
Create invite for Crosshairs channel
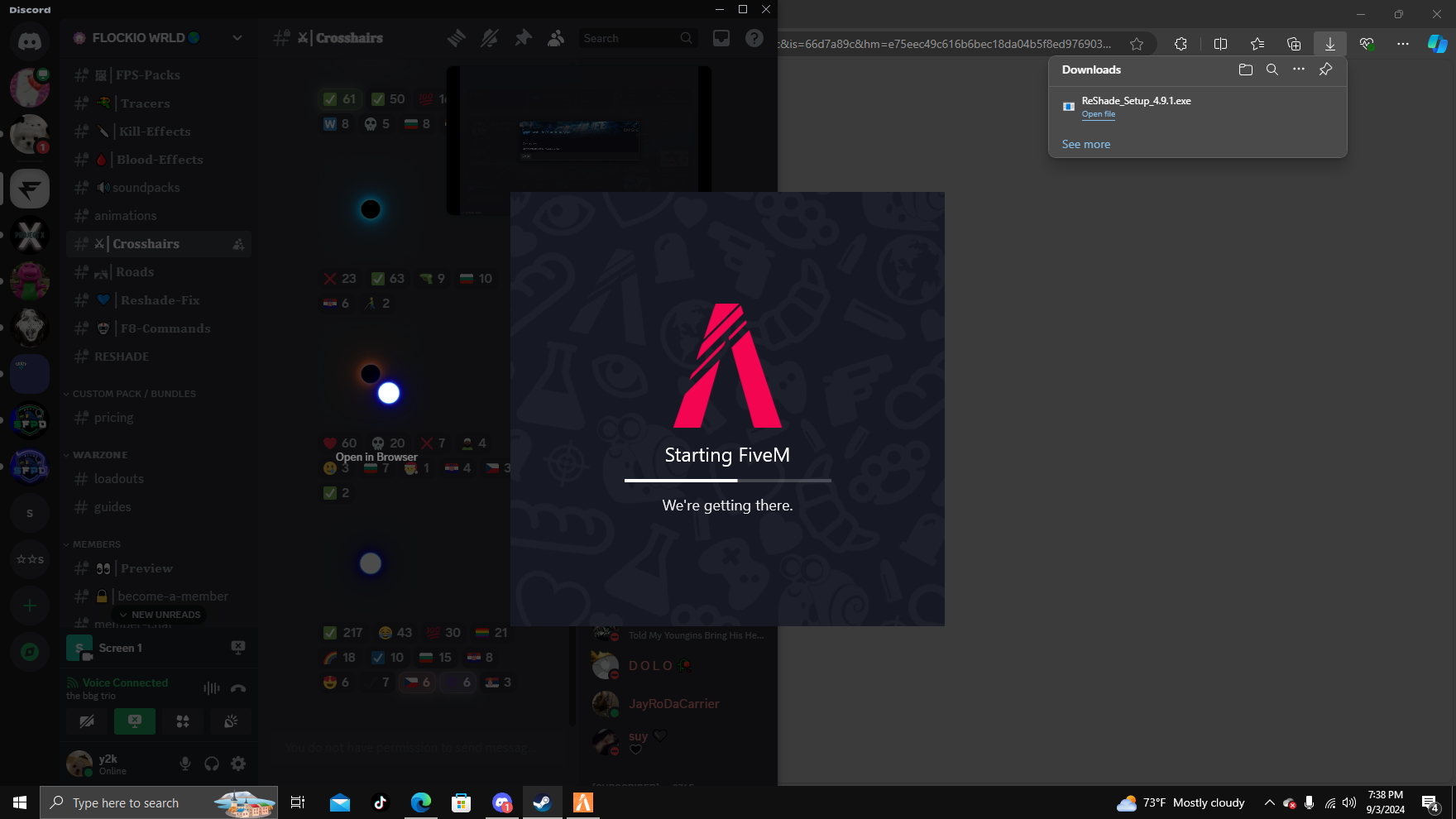click(x=238, y=244)
